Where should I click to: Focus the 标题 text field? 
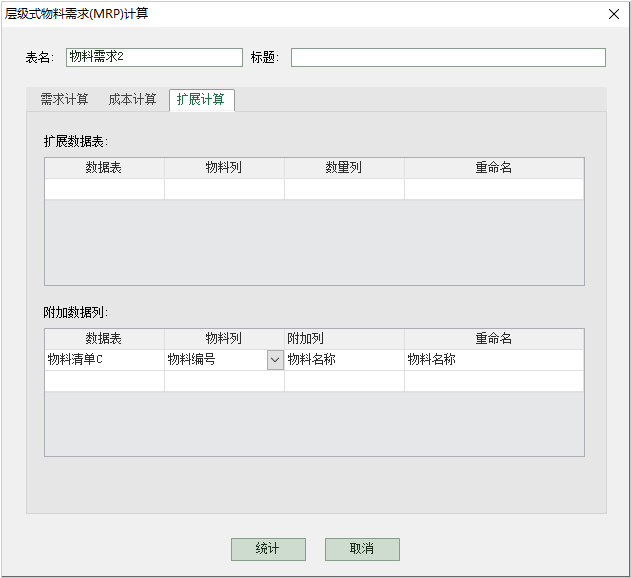click(447, 58)
